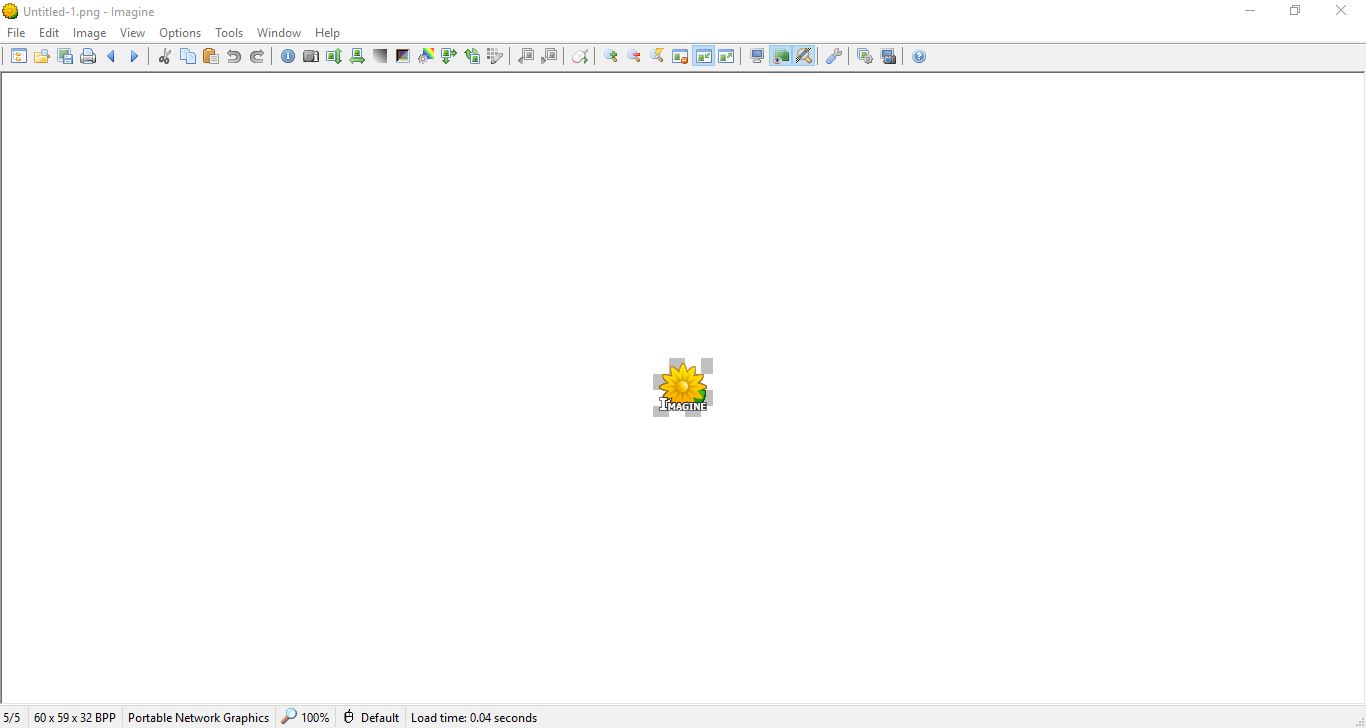Toggle the high quality resampling magnifier icon
Screen dimensions: 1366x728
coord(804,57)
